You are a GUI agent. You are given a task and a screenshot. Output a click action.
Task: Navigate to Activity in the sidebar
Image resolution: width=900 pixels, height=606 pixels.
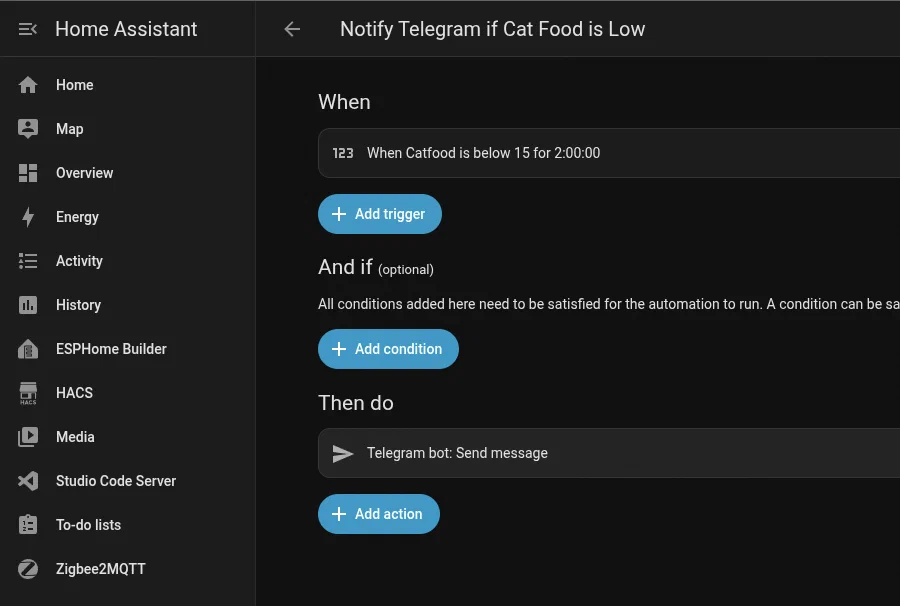coord(79,261)
